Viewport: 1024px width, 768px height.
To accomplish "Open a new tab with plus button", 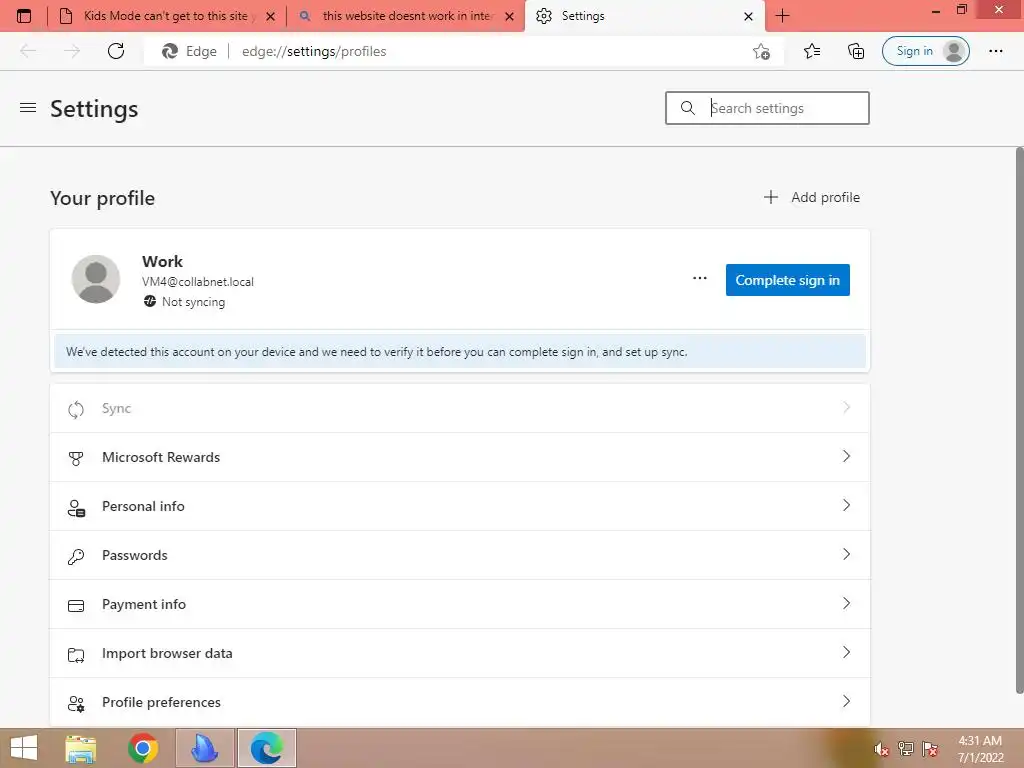I will coord(782,16).
